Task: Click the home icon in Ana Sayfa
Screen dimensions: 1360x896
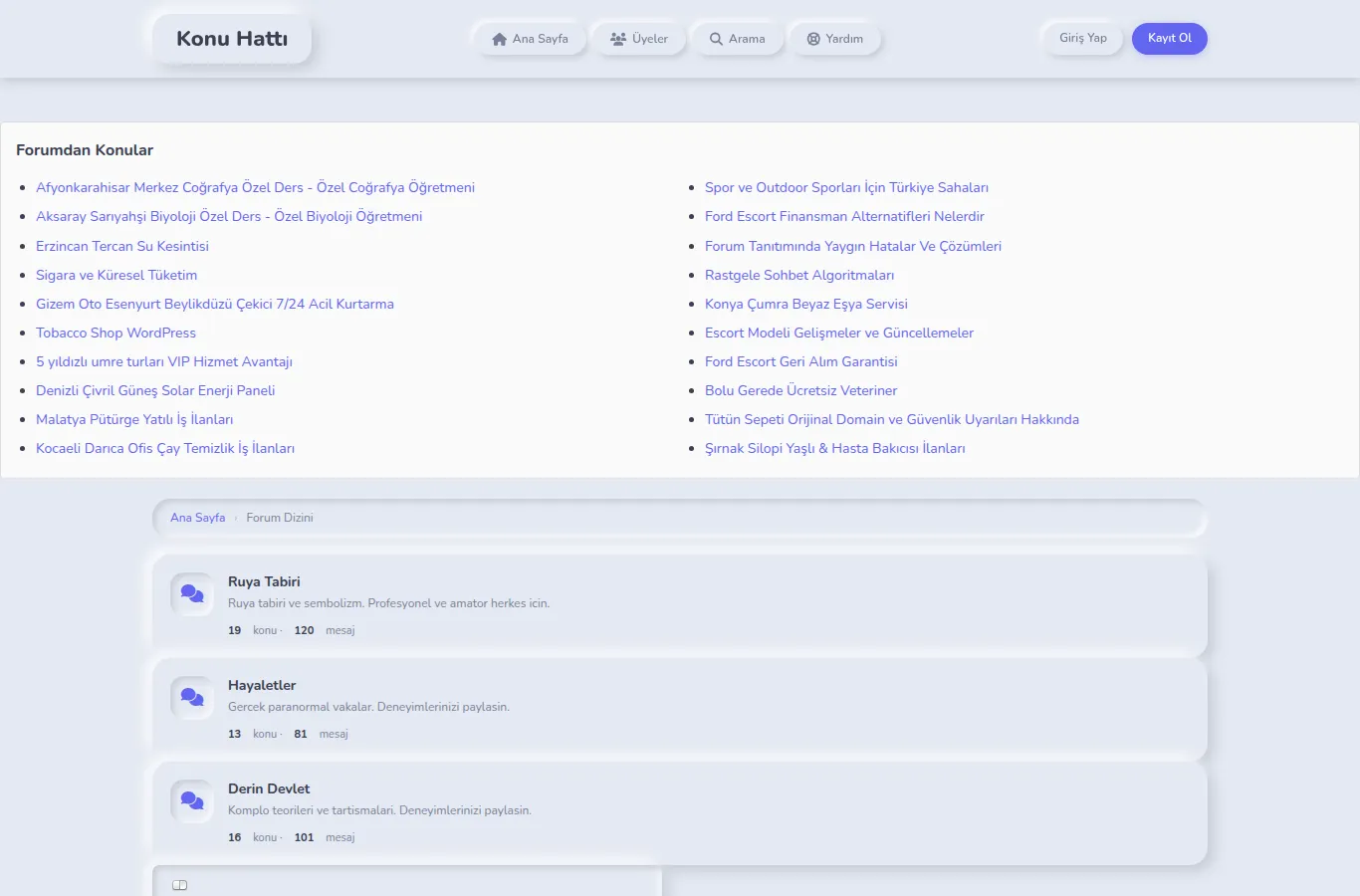Action: click(x=500, y=39)
